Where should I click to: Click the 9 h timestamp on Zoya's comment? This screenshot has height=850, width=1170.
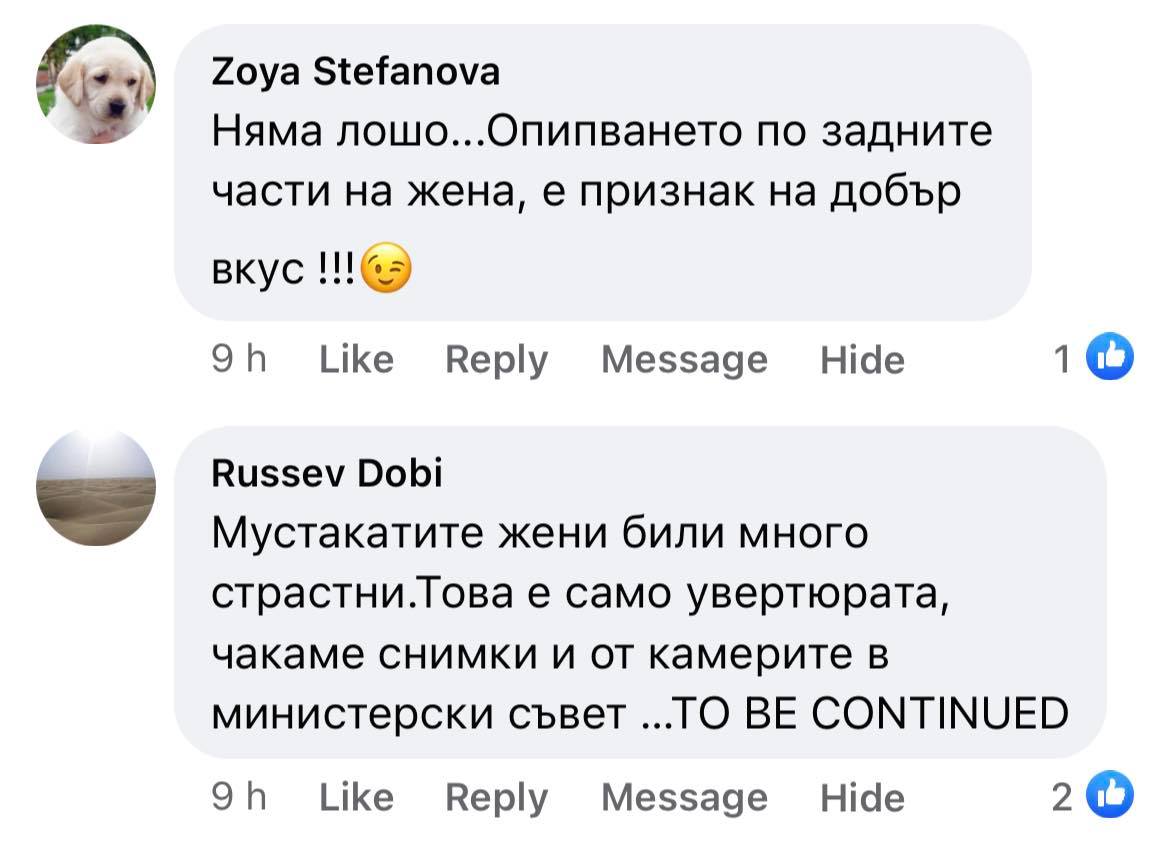point(241,359)
